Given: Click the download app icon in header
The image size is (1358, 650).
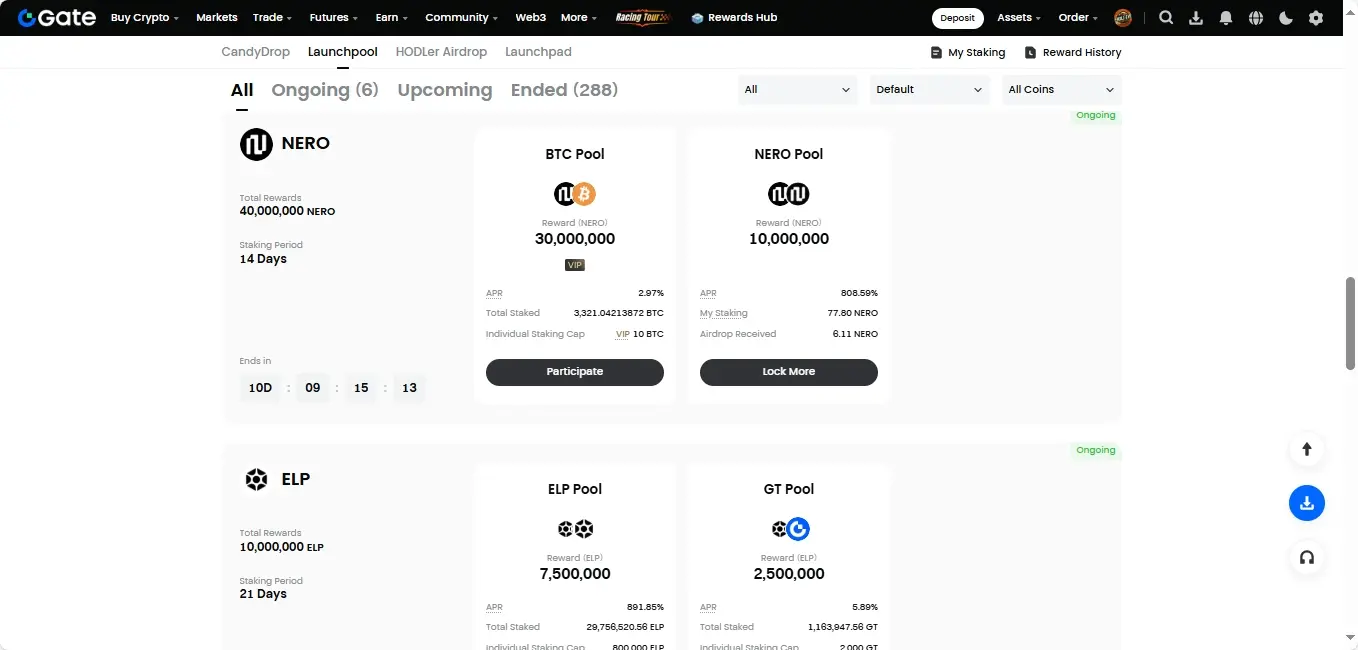Looking at the screenshot, I should pyautogui.click(x=1196, y=17).
